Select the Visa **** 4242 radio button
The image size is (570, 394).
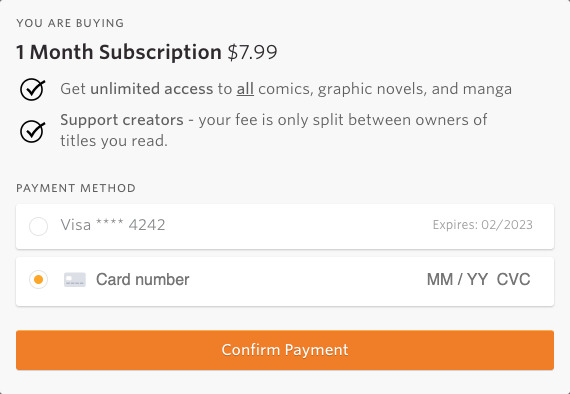click(x=39, y=226)
